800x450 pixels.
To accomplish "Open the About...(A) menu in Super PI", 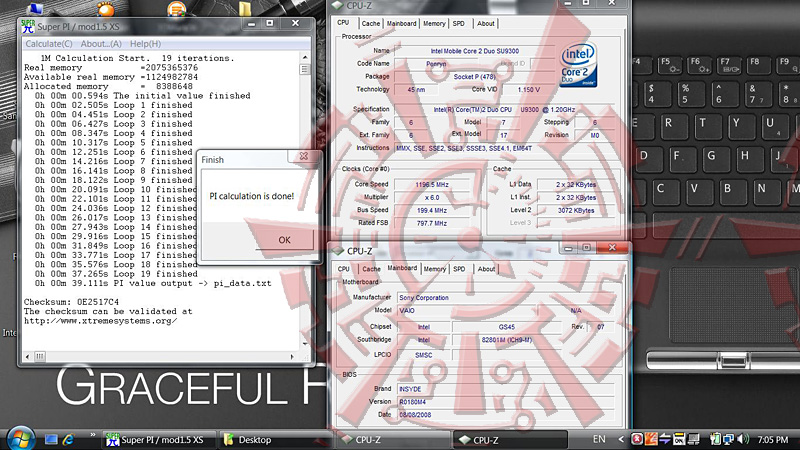I will [x=101, y=44].
